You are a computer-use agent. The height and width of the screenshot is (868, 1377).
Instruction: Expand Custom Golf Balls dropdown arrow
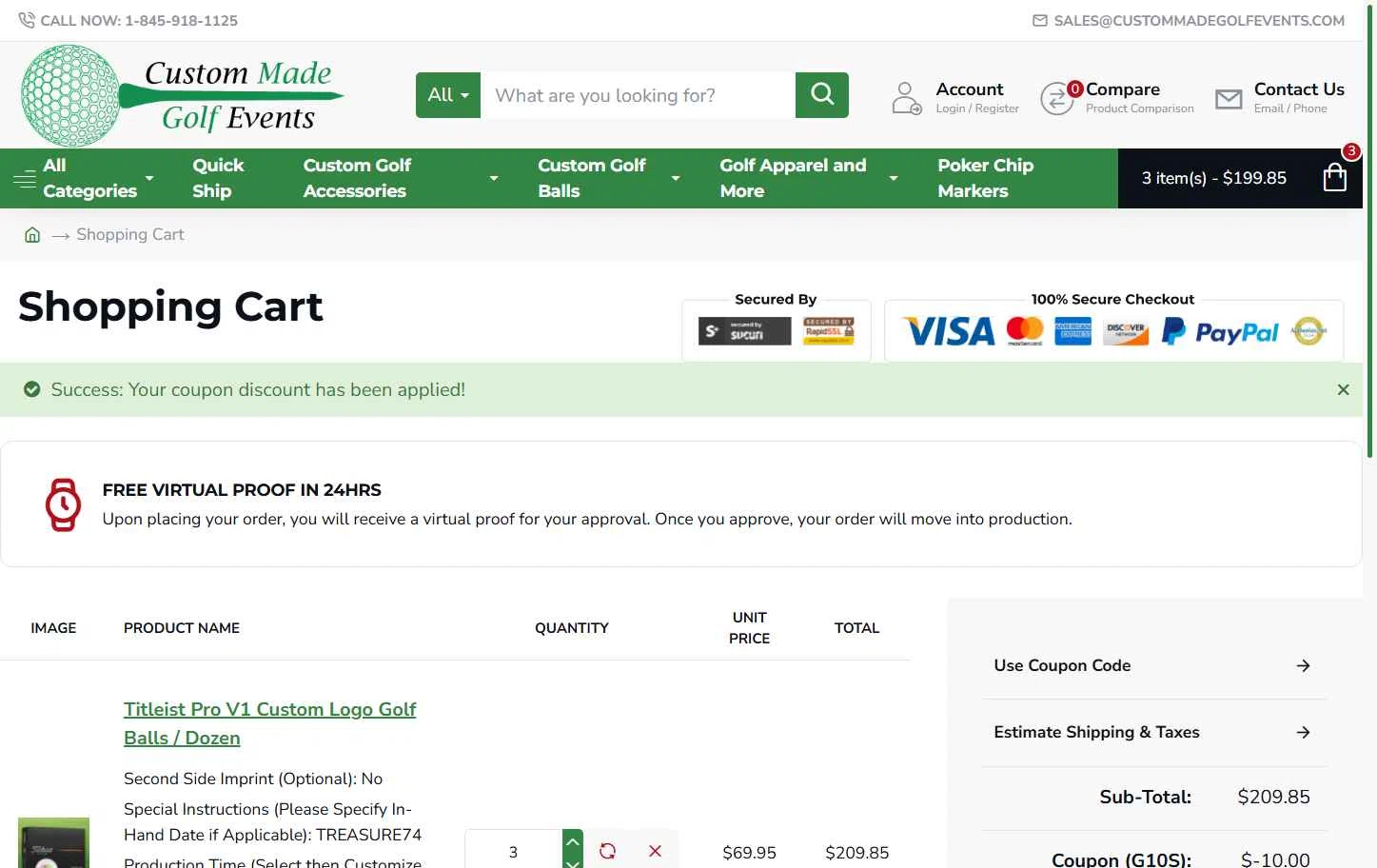pyautogui.click(x=676, y=178)
